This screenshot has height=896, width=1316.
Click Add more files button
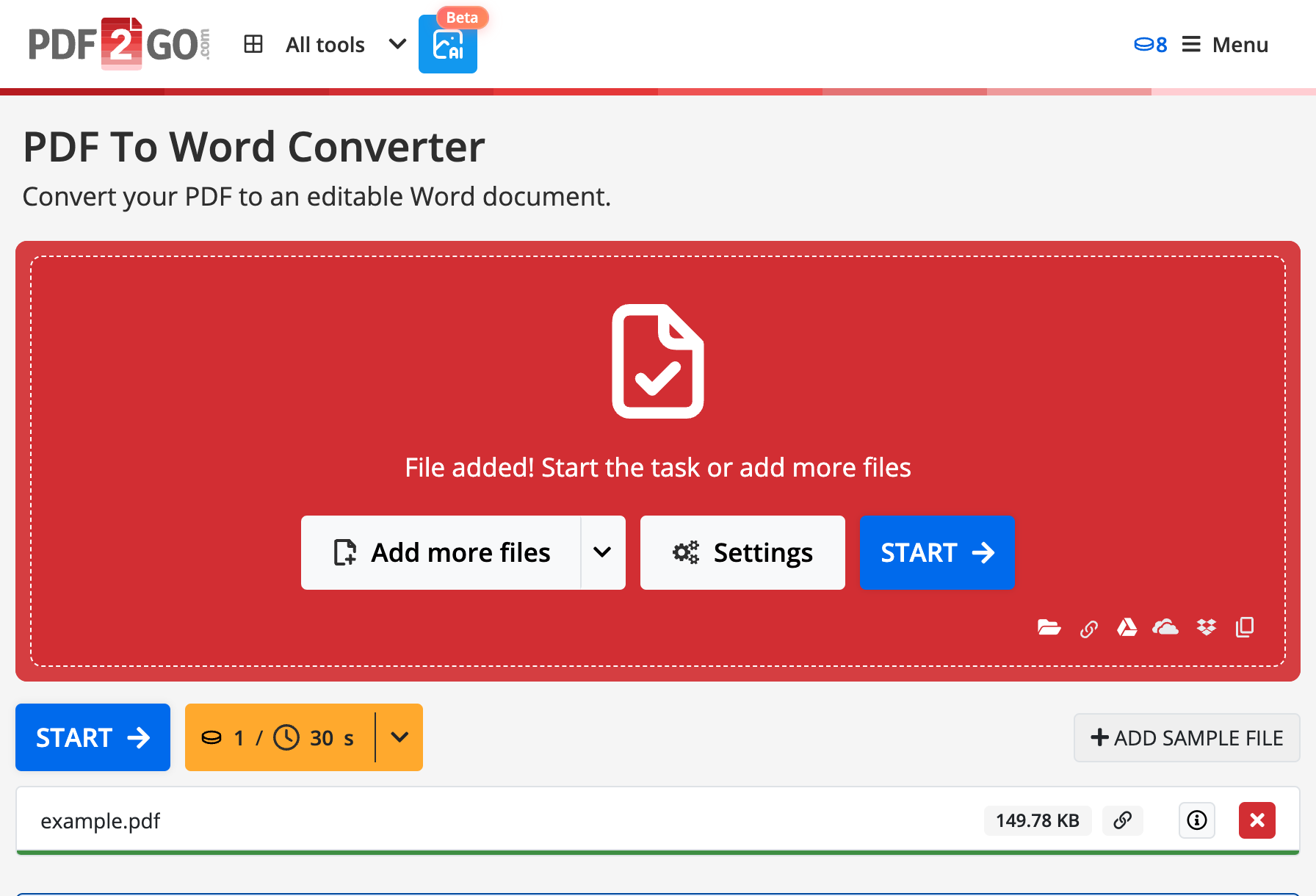click(441, 552)
